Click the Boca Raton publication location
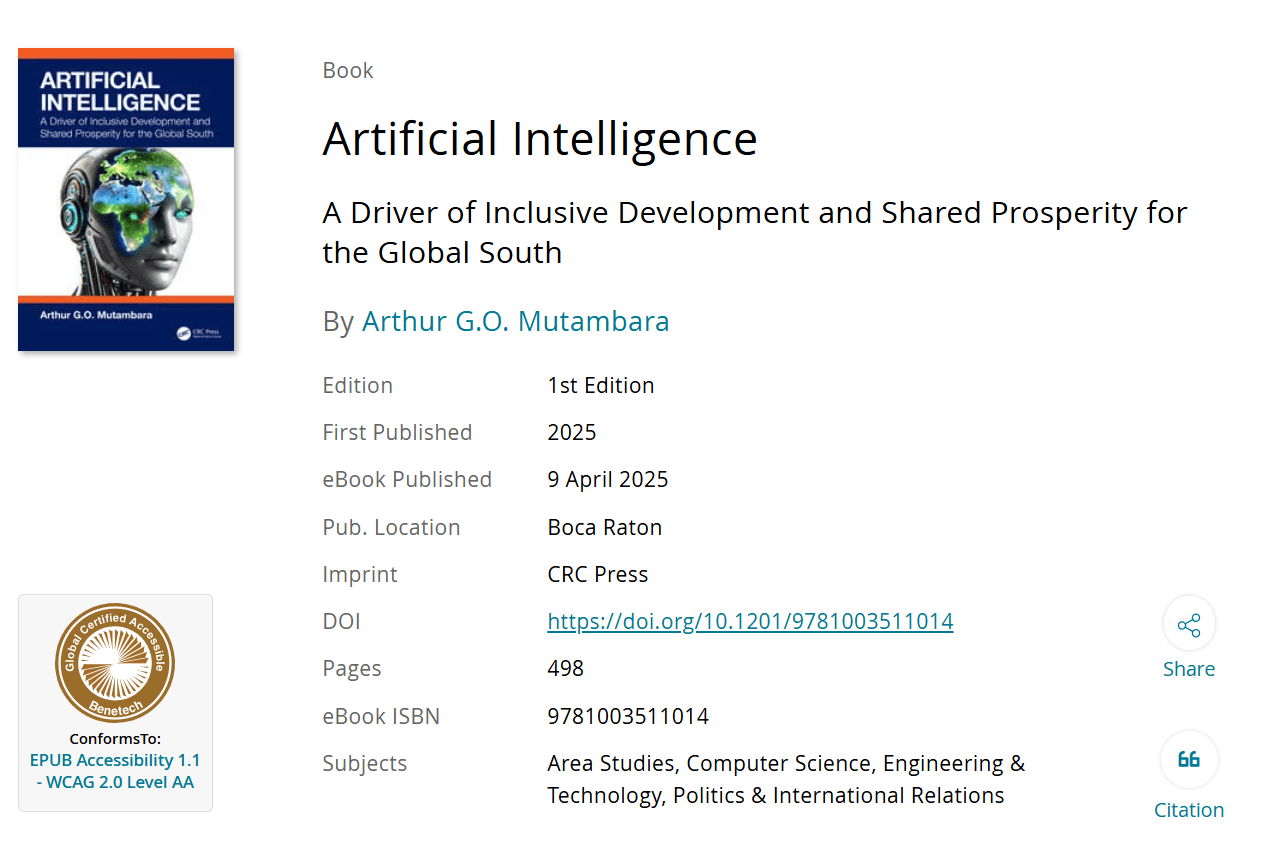Viewport: 1288px width, 851px height. (605, 527)
